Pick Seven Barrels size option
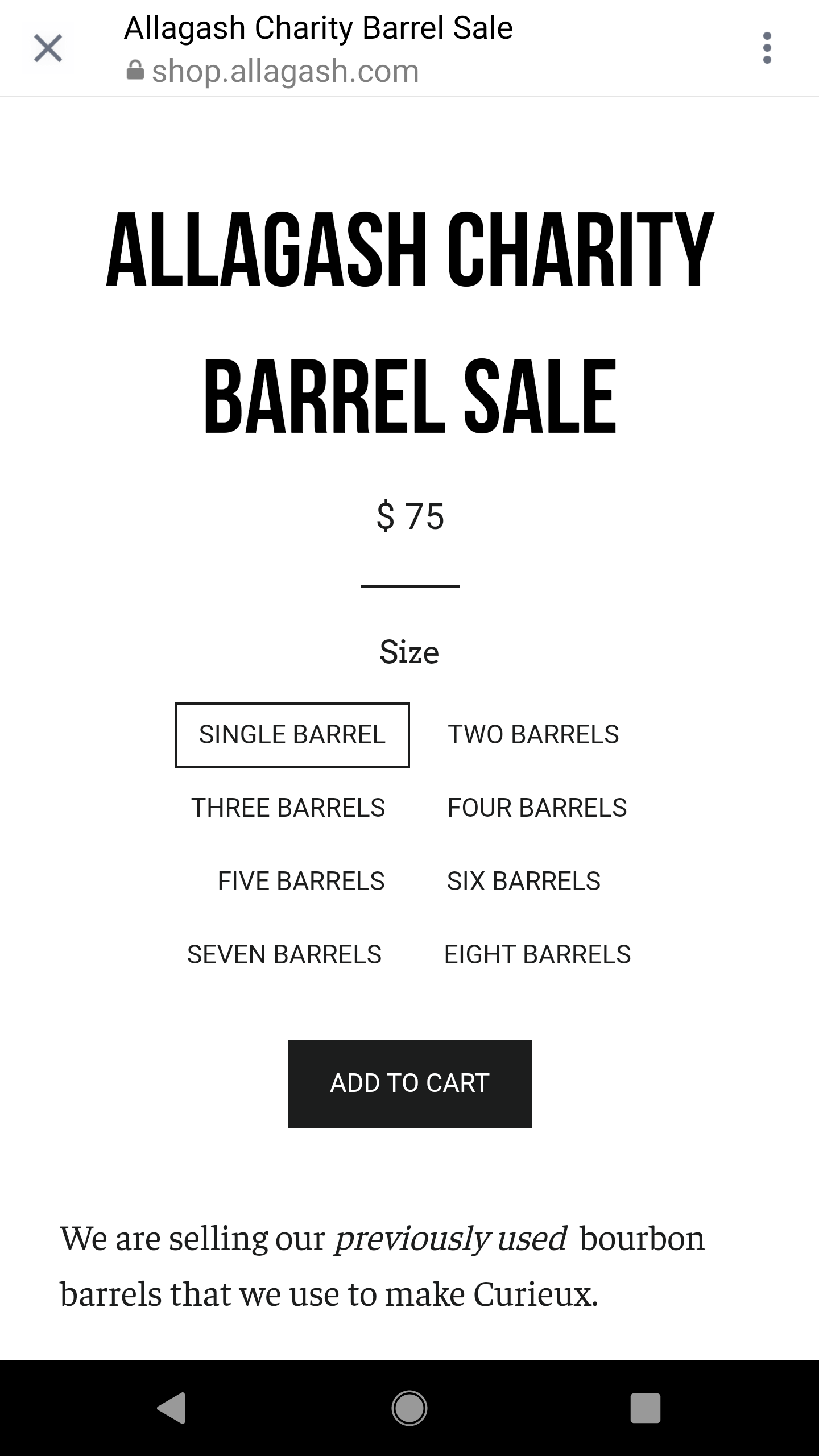 click(x=284, y=955)
